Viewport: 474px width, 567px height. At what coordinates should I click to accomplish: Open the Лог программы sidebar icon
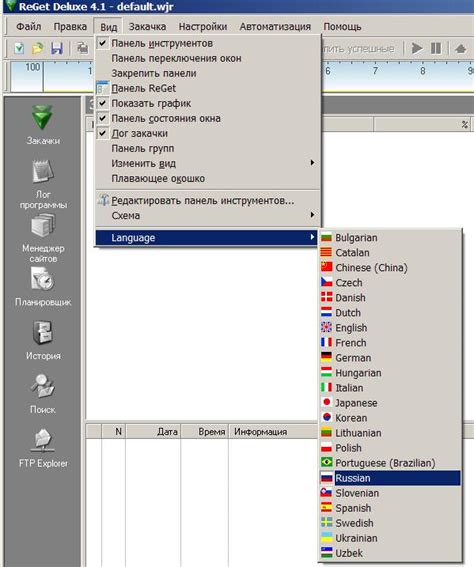[43, 184]
